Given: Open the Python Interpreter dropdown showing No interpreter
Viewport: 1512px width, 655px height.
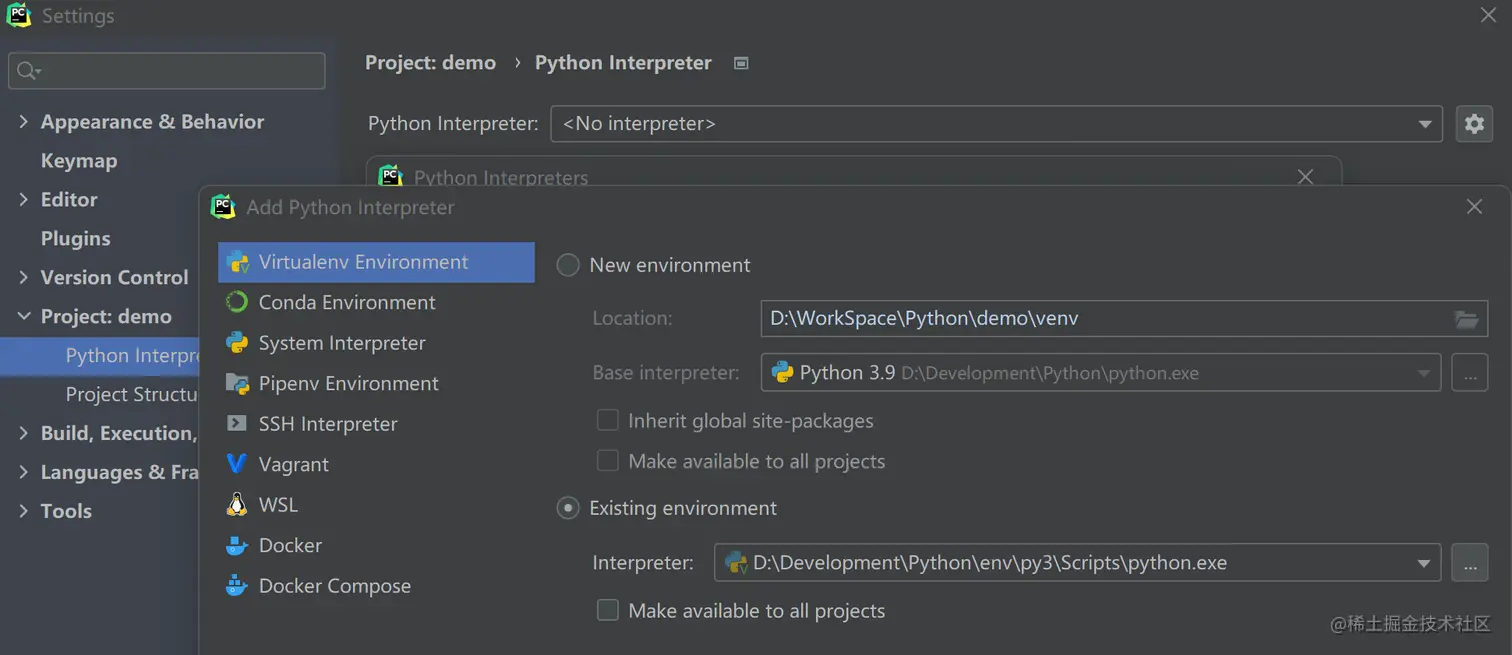Looking at the screenshot, I should [996, 124].
